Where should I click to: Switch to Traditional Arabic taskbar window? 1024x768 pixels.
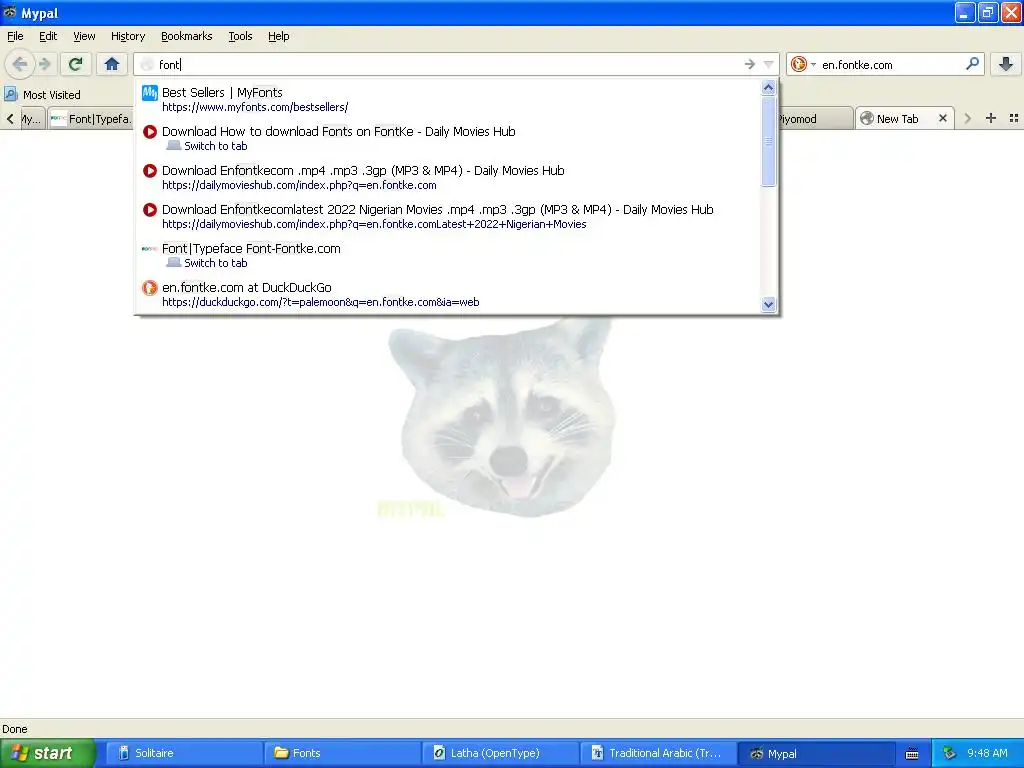(658, 753)
